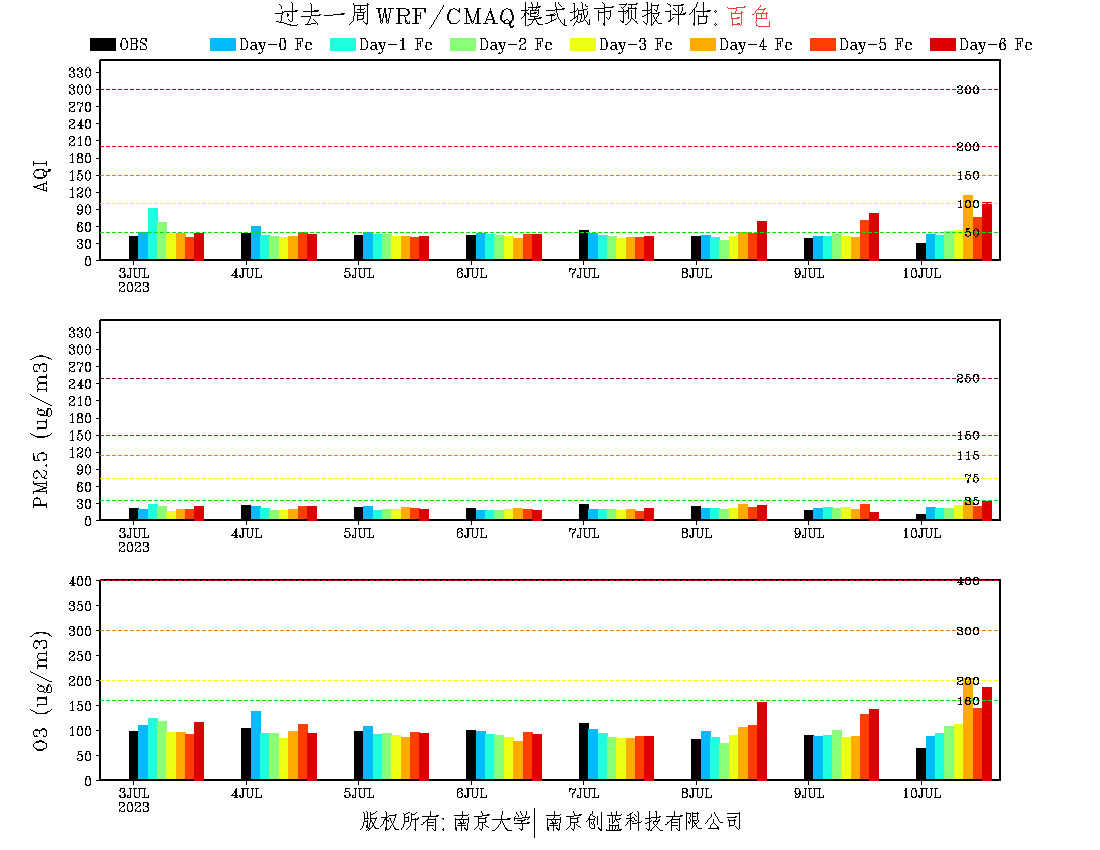Click the cyan Day-1 Fc legend swatch
The width and height of the screenshot is (1100, 850).
343,44
